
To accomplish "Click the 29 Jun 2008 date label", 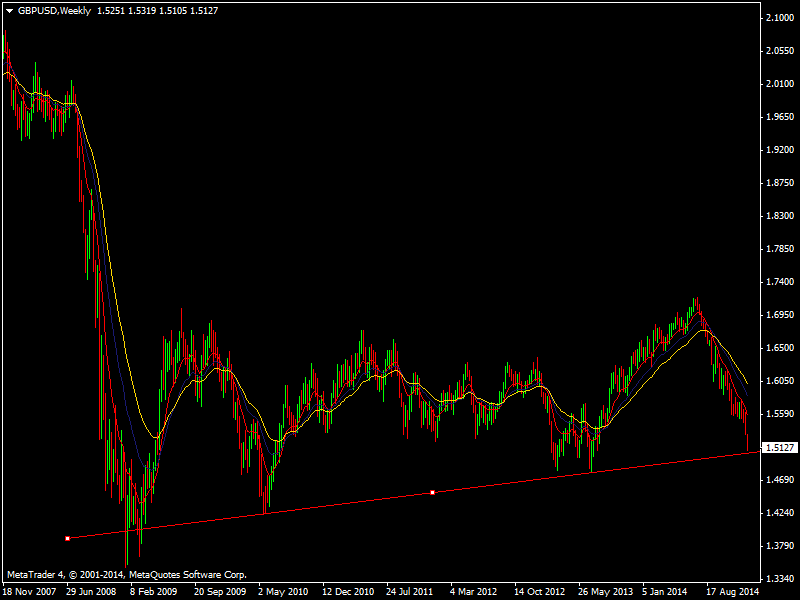I will pyautogui.click(x=91, y=592).
